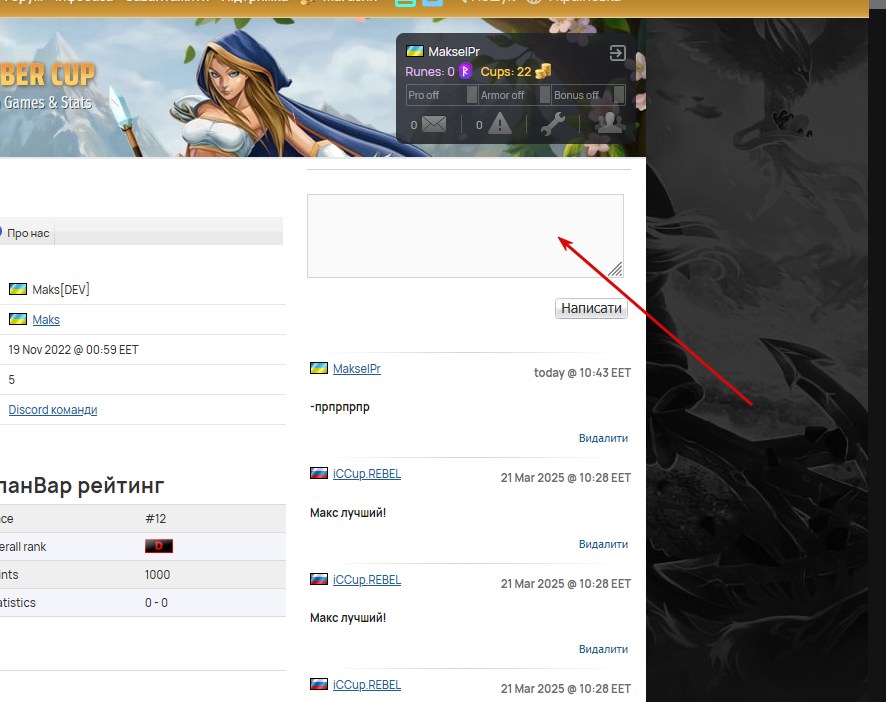Open the friends silhouettes icon

[x=610, y=123]
